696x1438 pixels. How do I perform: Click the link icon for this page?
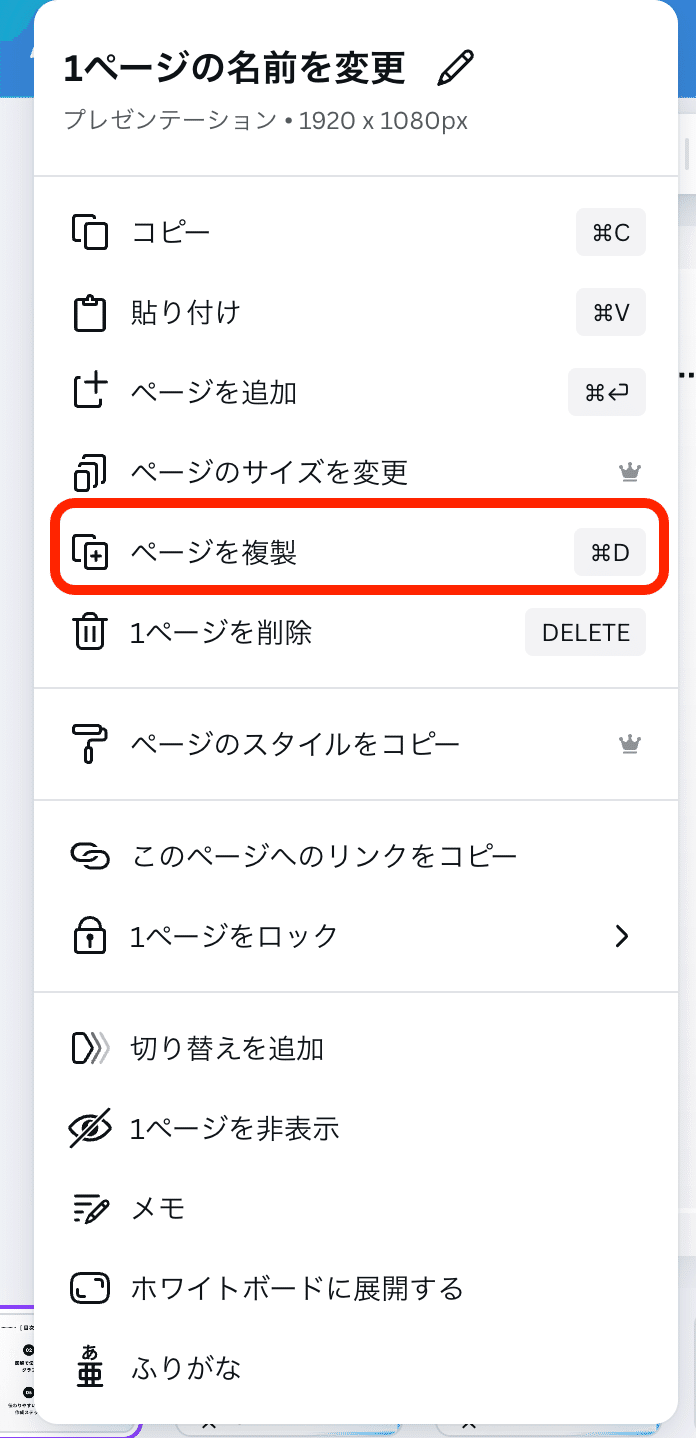point(90,856)
